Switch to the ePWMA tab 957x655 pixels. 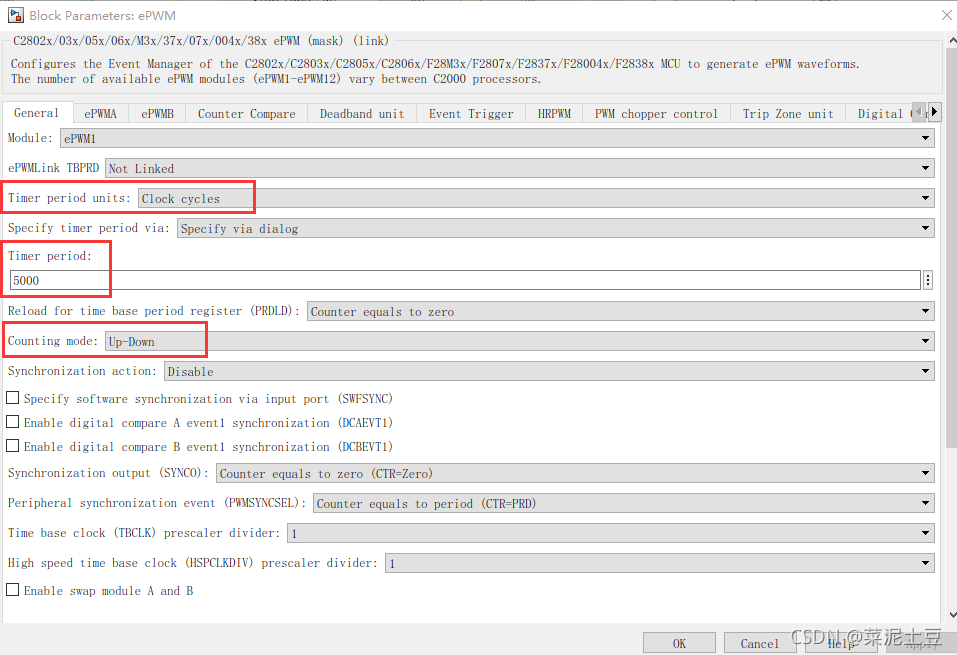101,114
